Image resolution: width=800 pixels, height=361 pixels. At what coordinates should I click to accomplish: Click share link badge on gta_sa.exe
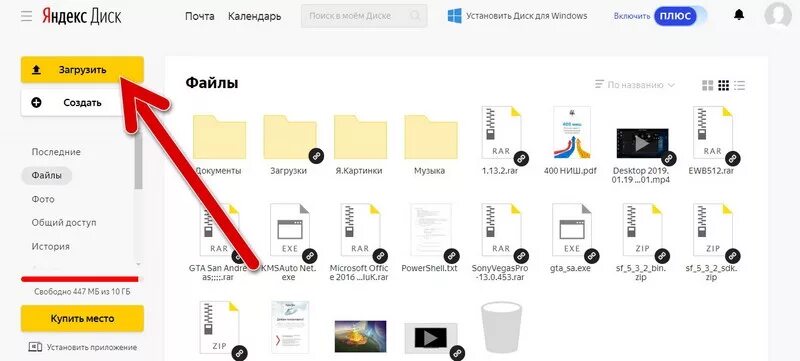point(591,255)
